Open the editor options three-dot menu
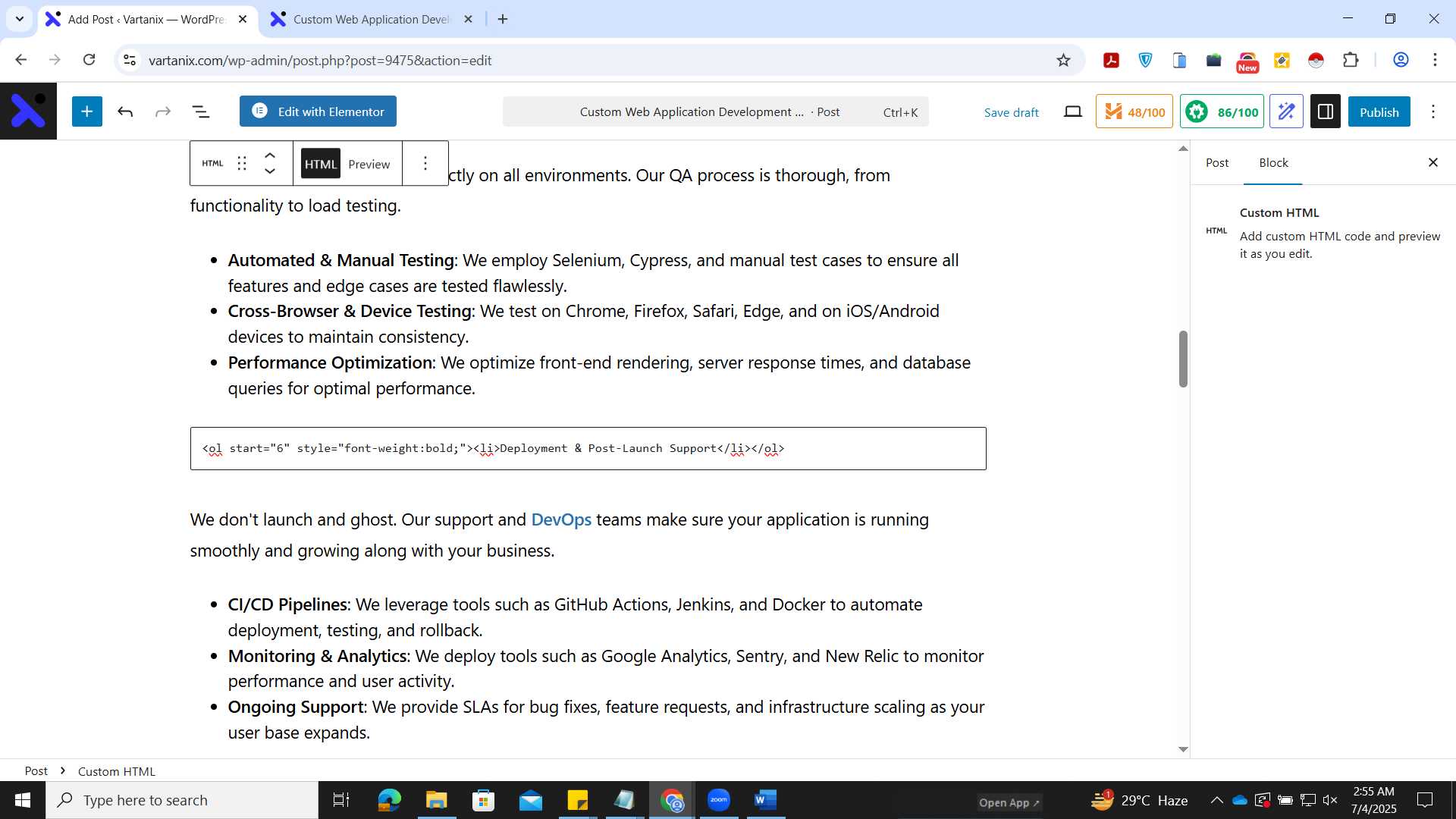The height and width of the screenshot is (819, 1456). (1433, 112)
